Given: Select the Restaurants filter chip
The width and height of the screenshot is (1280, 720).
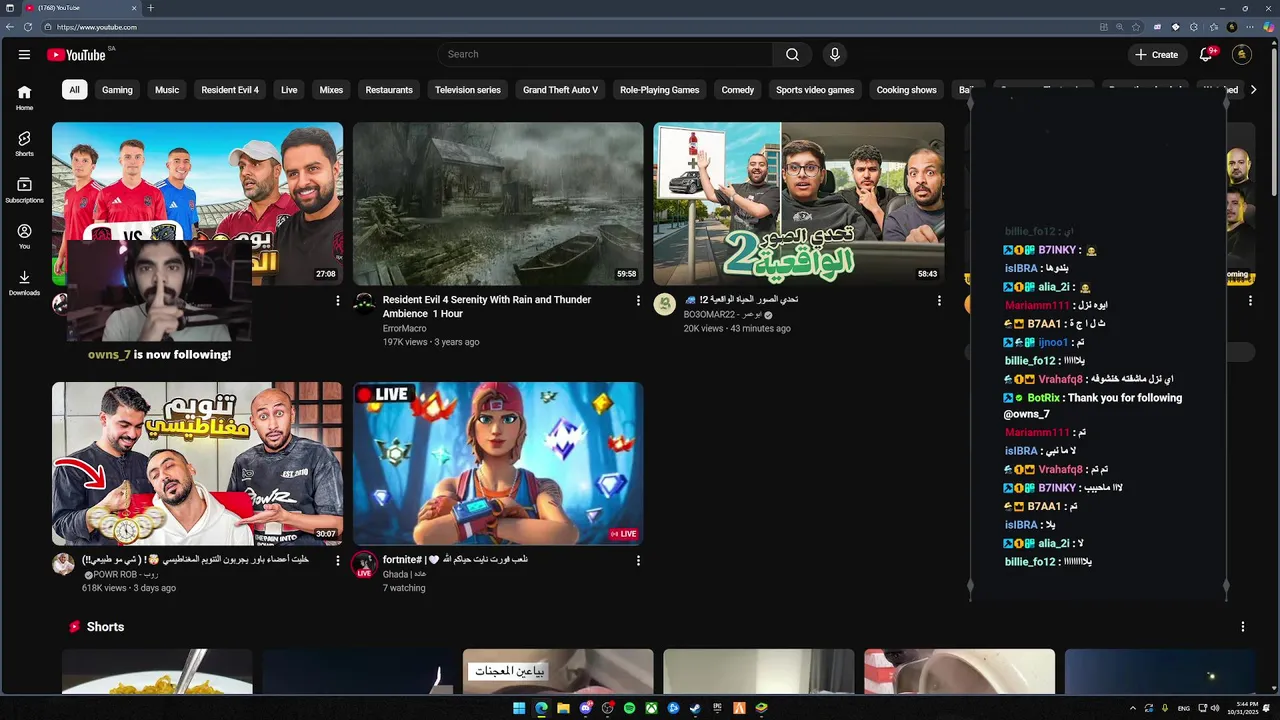Looking at the screenshot, I should (x=389, y=90).
